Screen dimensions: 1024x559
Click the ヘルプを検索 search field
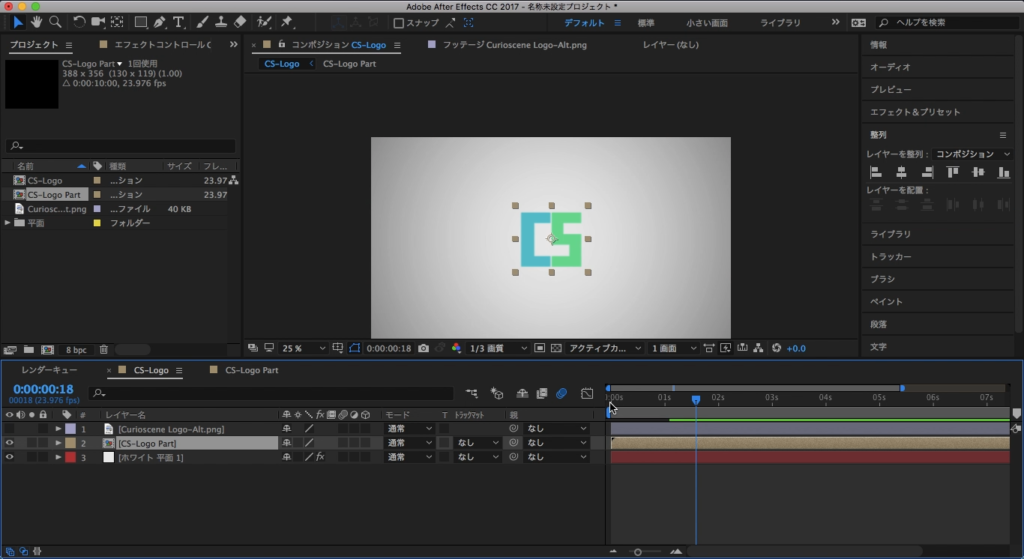[945, 22]
